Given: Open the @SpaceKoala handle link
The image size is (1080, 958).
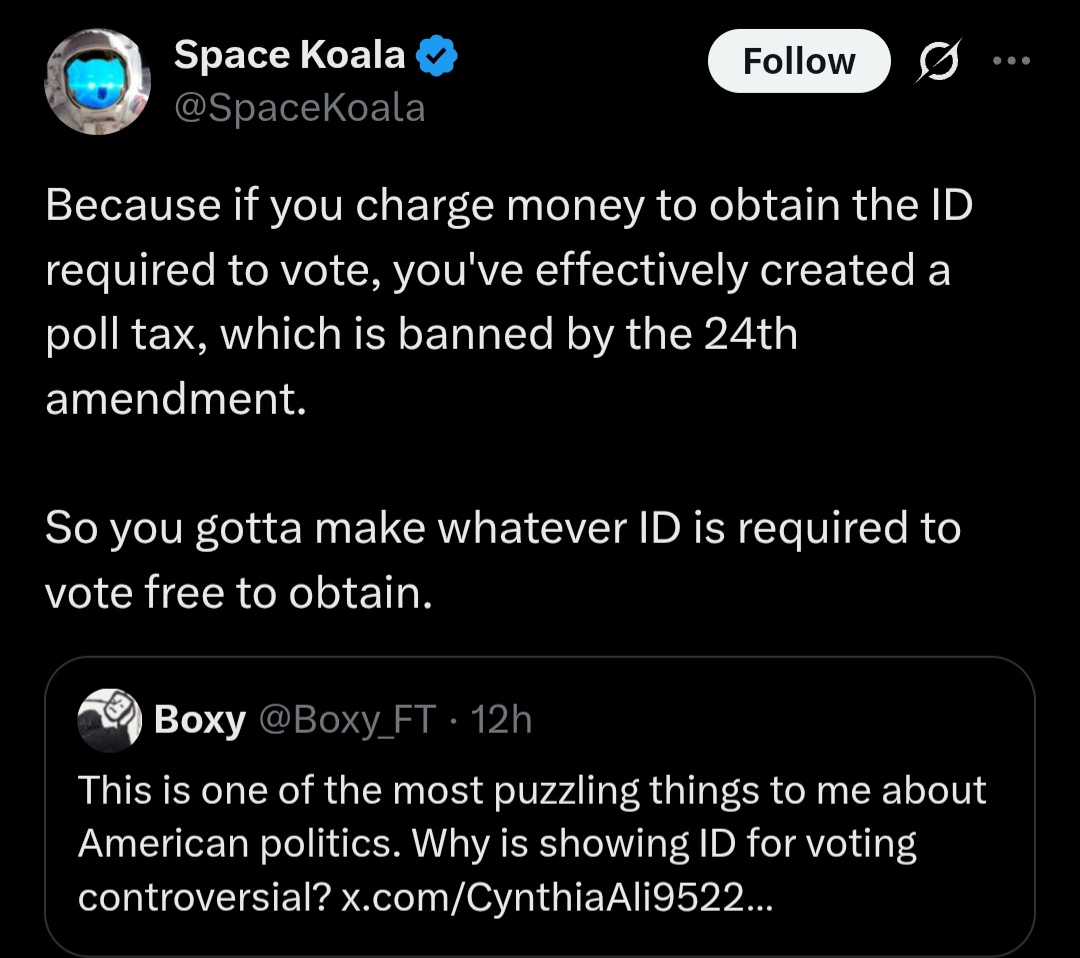Looking at the screenshot, I should [300, 108].
